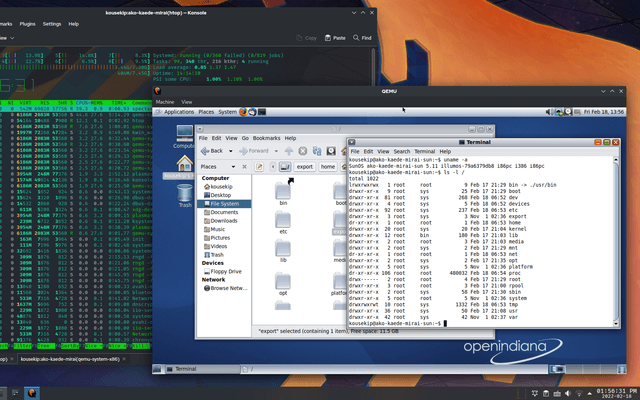
Task: Open System menu in OpenIndiana panel
Action: 227,112
